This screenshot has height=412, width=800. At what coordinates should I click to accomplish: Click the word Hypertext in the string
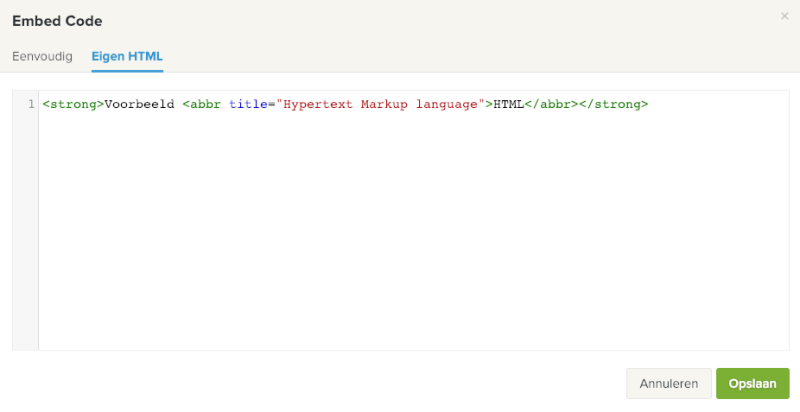(316, 104)
